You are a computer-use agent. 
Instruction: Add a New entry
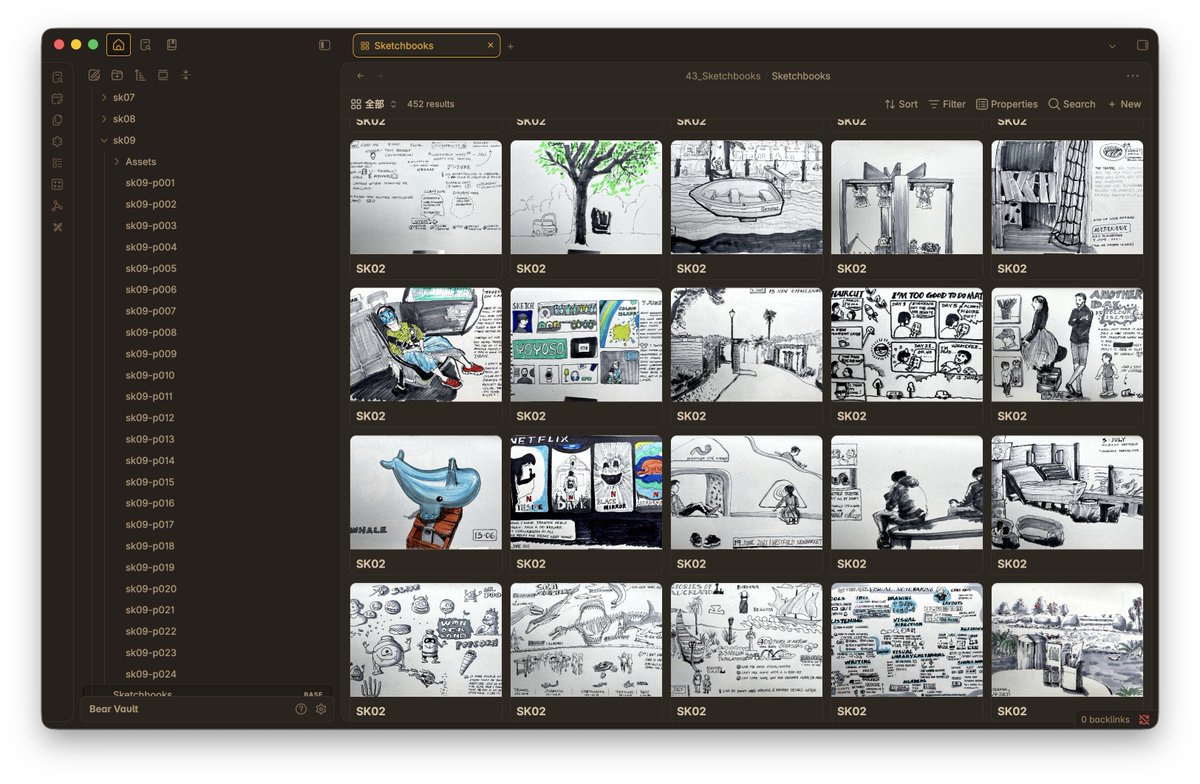pos(1124,104)
